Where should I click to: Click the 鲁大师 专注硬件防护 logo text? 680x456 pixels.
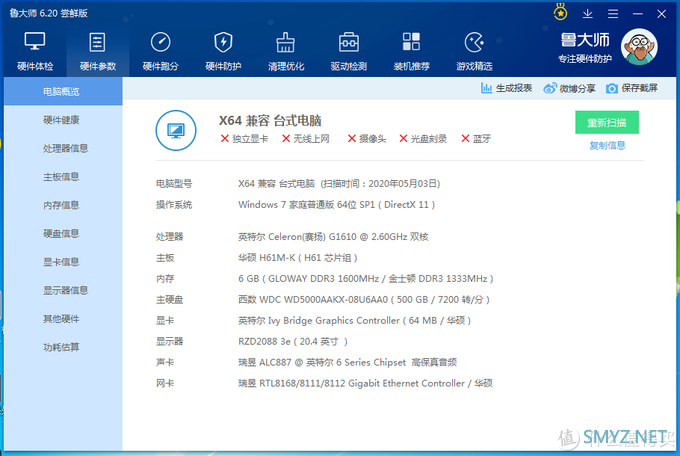coord(585,48)
